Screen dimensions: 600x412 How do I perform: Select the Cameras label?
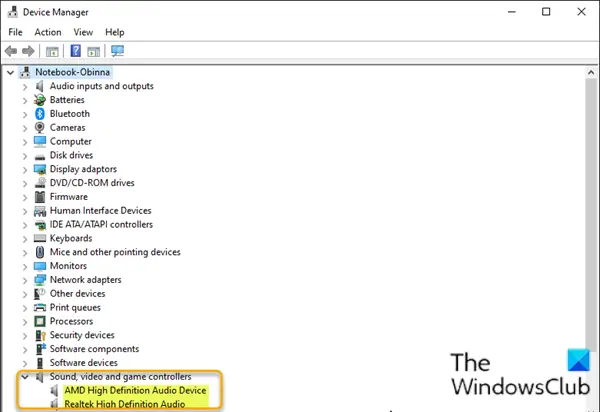pyautogui.click(x=68, y=127)
